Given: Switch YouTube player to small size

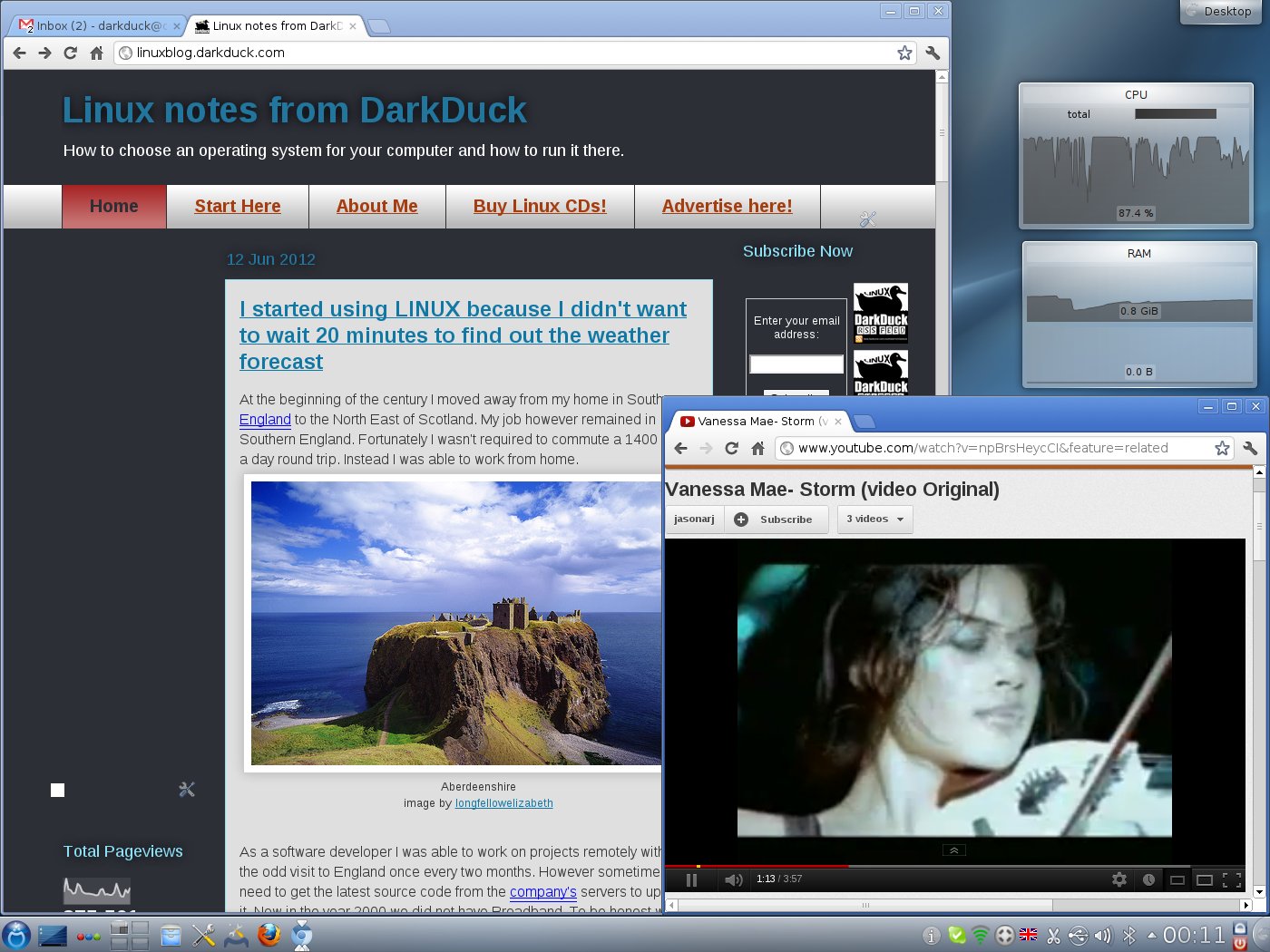Looking at the screenshot, I should click(x=1177, y=879).
